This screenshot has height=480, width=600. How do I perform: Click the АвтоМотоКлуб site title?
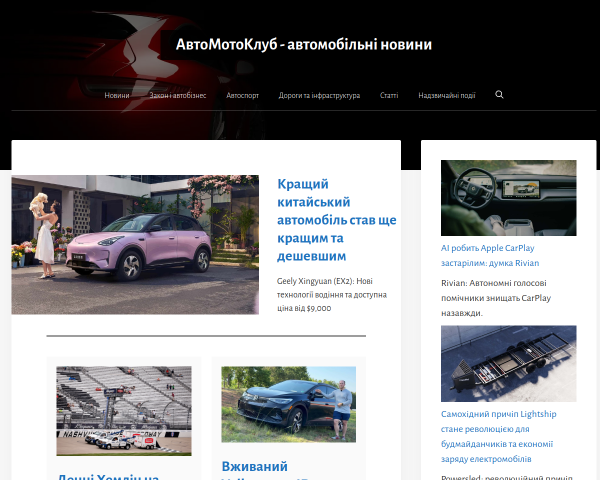point(304,44)
